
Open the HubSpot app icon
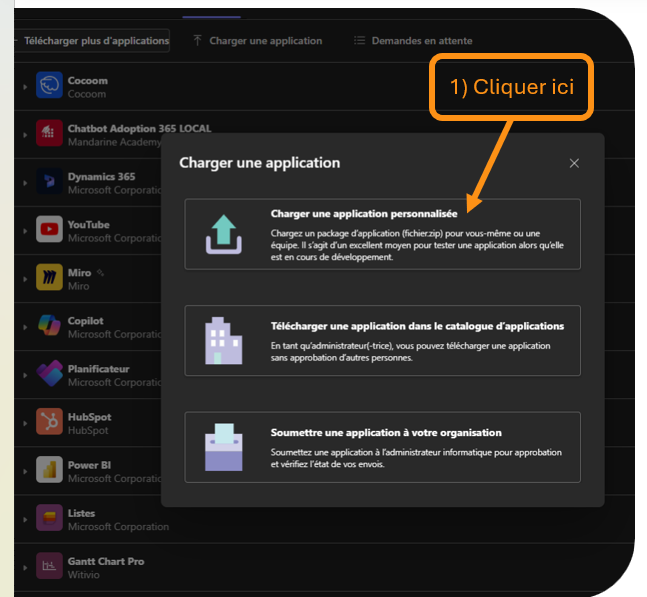coord(50,422)
